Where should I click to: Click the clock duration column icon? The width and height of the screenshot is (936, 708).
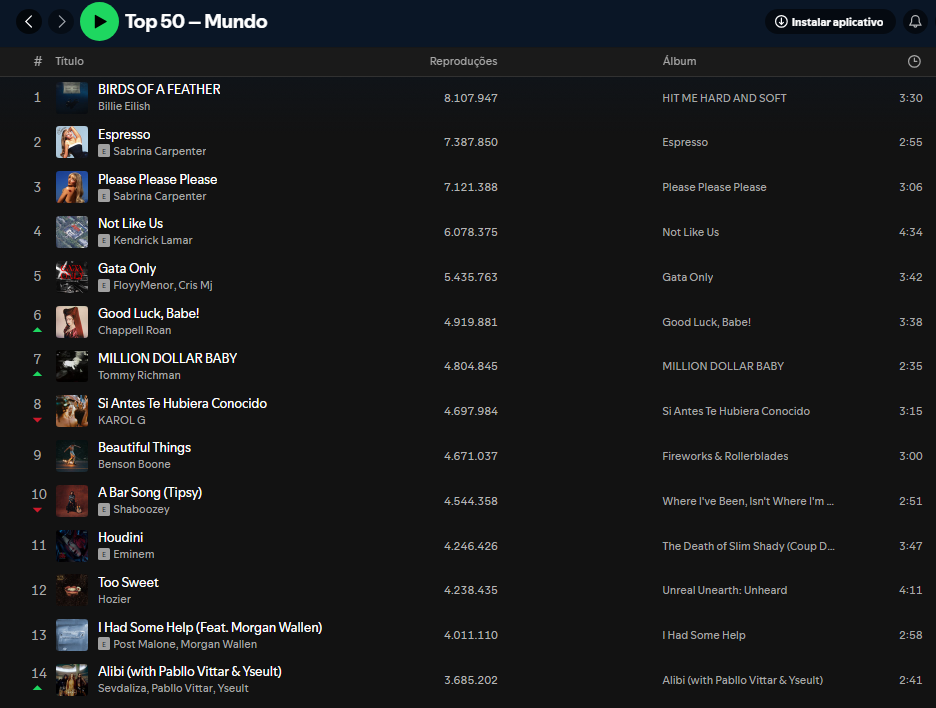(914, 61)
